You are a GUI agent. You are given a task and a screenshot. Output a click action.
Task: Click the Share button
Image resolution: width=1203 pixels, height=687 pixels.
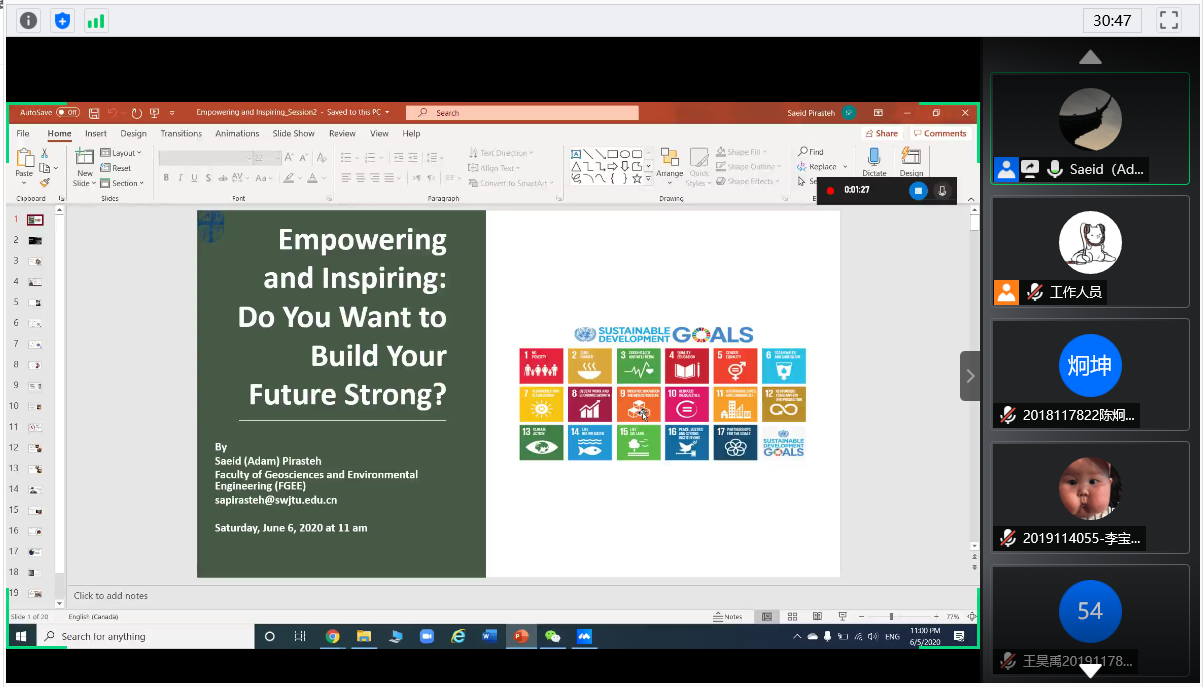click(x=882, y=133)
